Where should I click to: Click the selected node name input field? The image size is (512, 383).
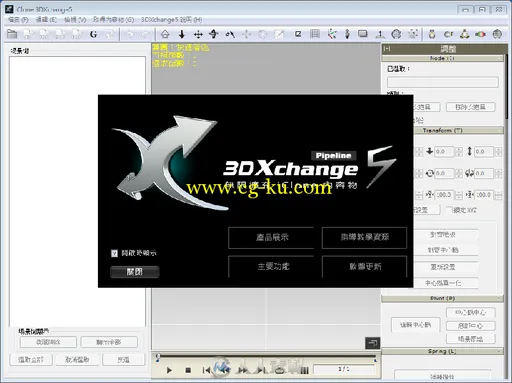[443, 82]
